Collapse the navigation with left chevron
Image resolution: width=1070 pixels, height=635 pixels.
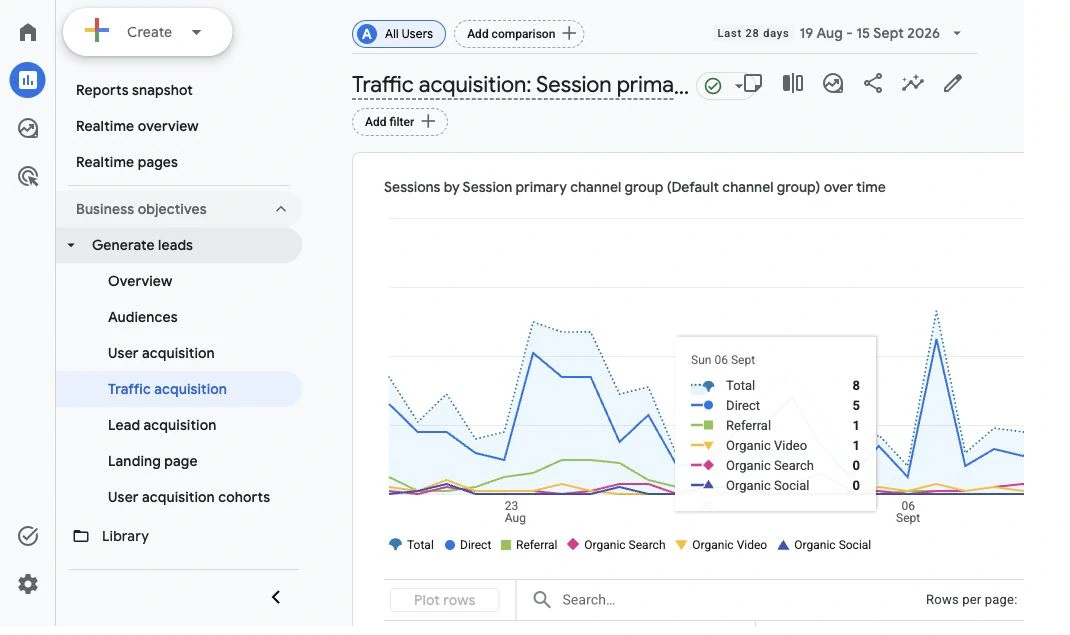(x=276, y=597)
